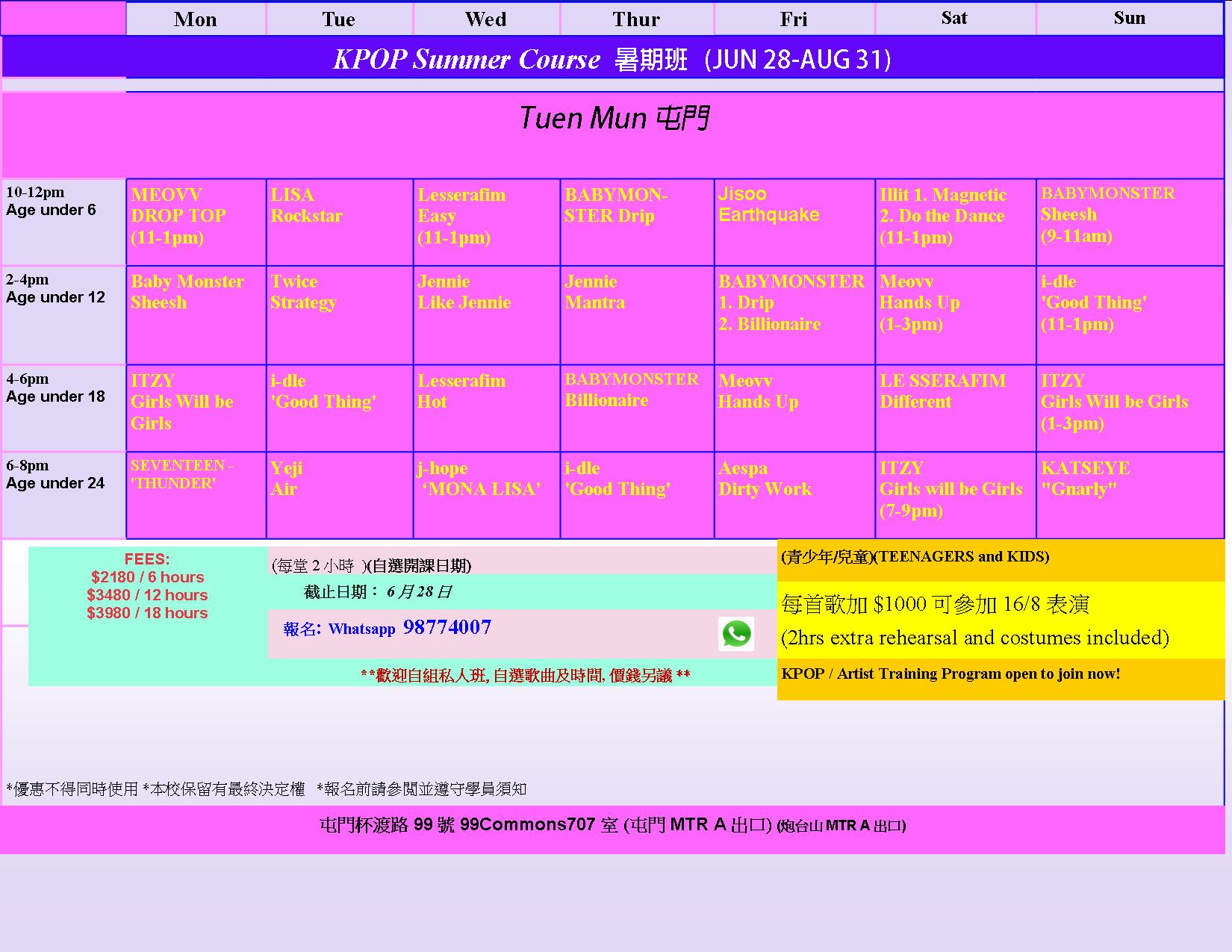Click the Yeji Air class cell

340,495
